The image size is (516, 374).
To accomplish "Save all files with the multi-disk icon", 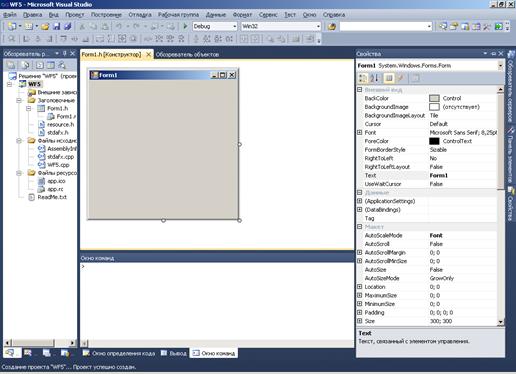I will click(x=68, y=26).
